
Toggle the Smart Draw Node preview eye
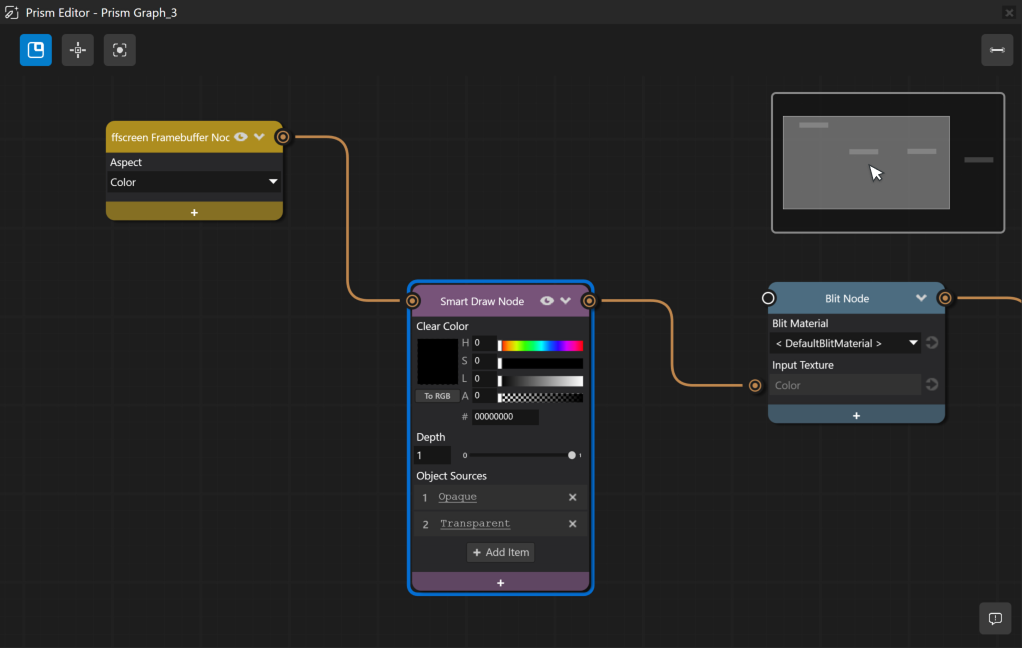click(x=547, y=301)
